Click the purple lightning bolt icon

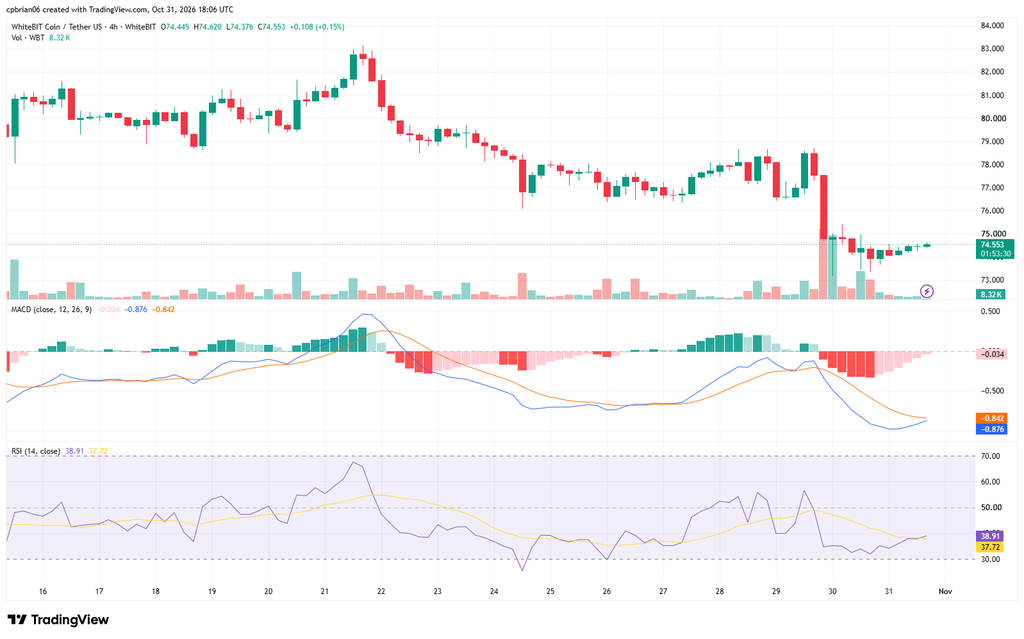[x=927, y=291]
